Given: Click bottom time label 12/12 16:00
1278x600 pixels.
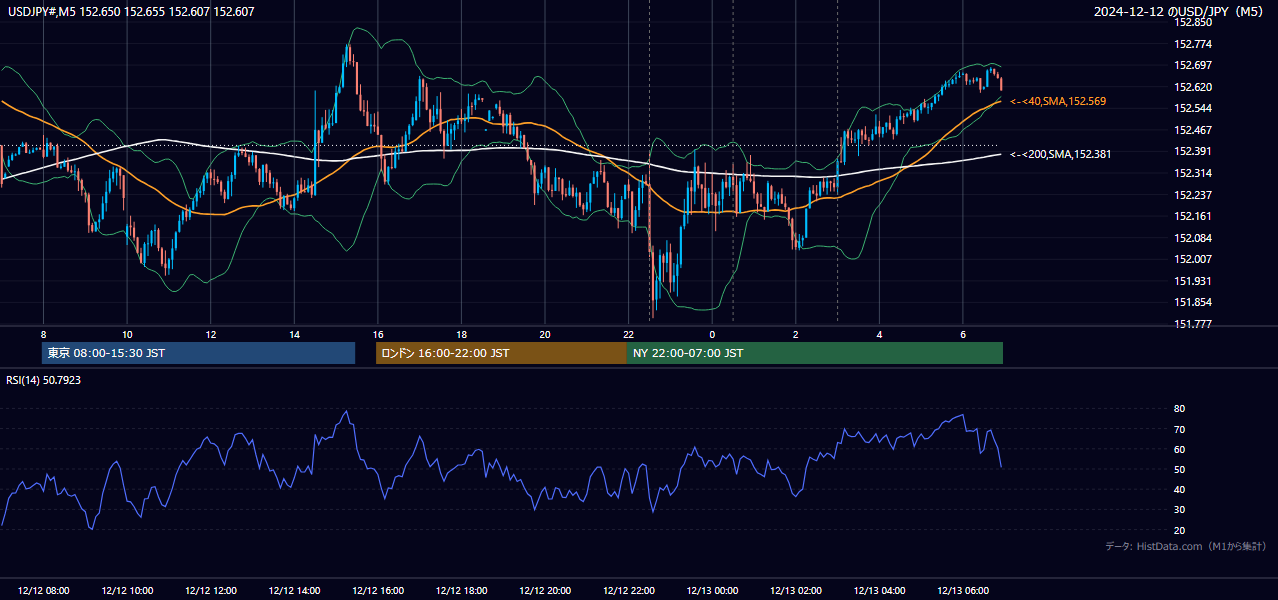Looking at the screenshot, I should click(x=377, y=591).
